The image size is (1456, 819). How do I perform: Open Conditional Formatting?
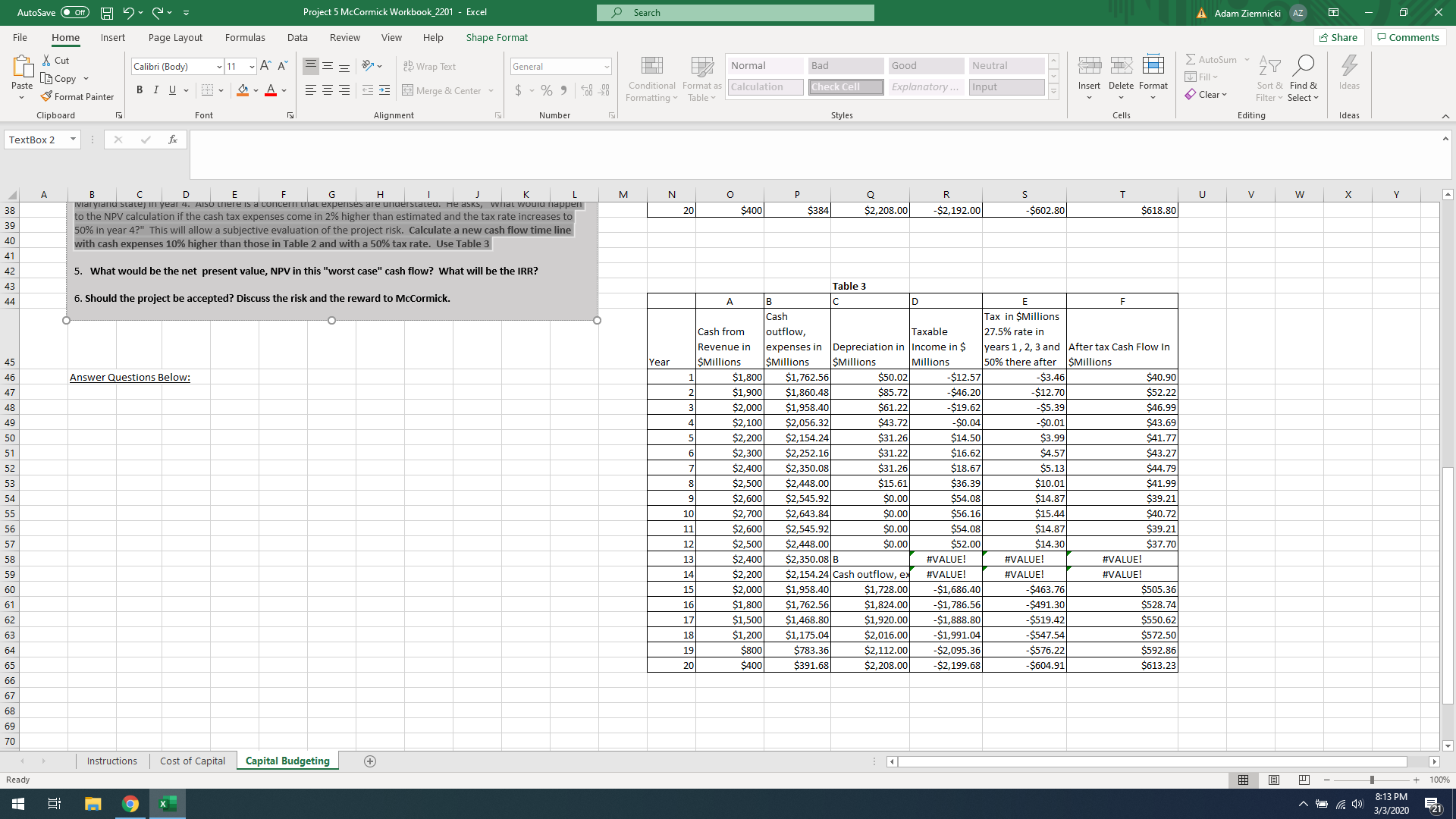(x=651, y=78)
